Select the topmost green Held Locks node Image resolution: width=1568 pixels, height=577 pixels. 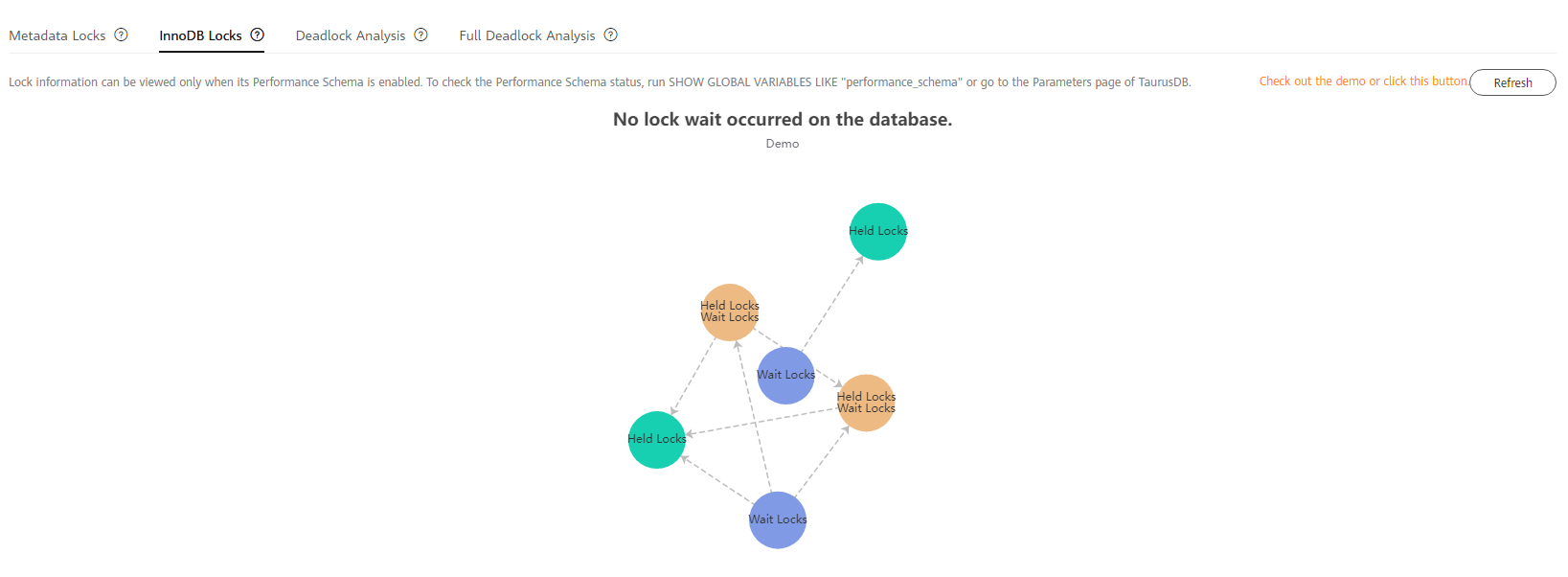click(878, 231)
